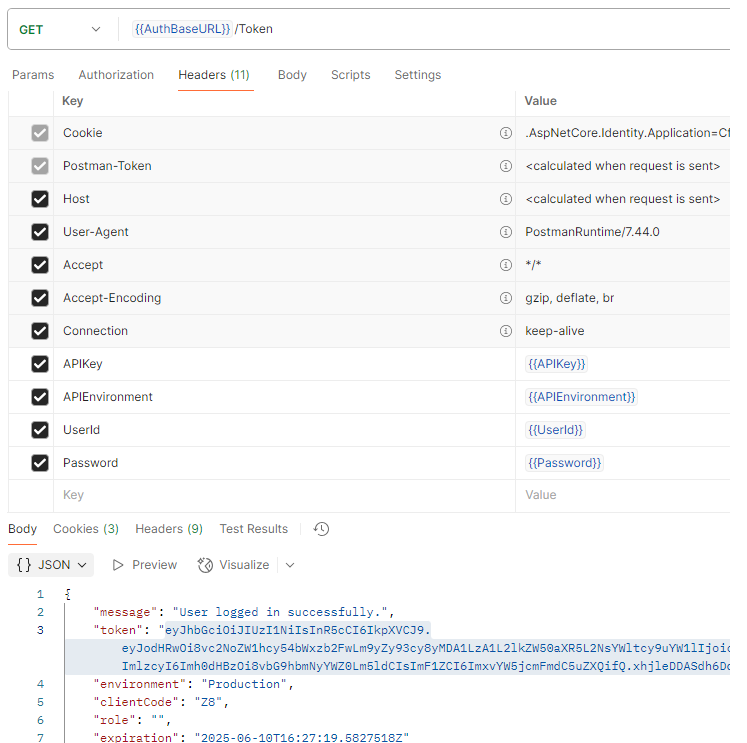Open the GET method dropdown
The height and width of the screenshot is (743, 747).
(x=60, y=30)
